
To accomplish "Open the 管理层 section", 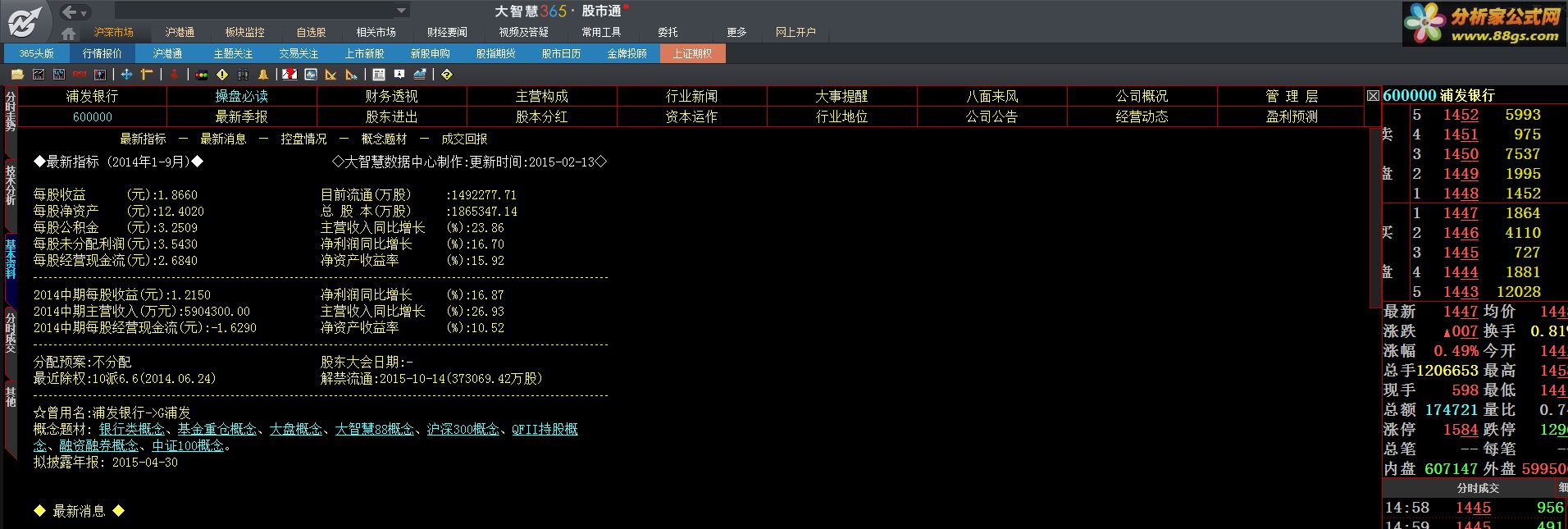I will (x=1292, y=97).
